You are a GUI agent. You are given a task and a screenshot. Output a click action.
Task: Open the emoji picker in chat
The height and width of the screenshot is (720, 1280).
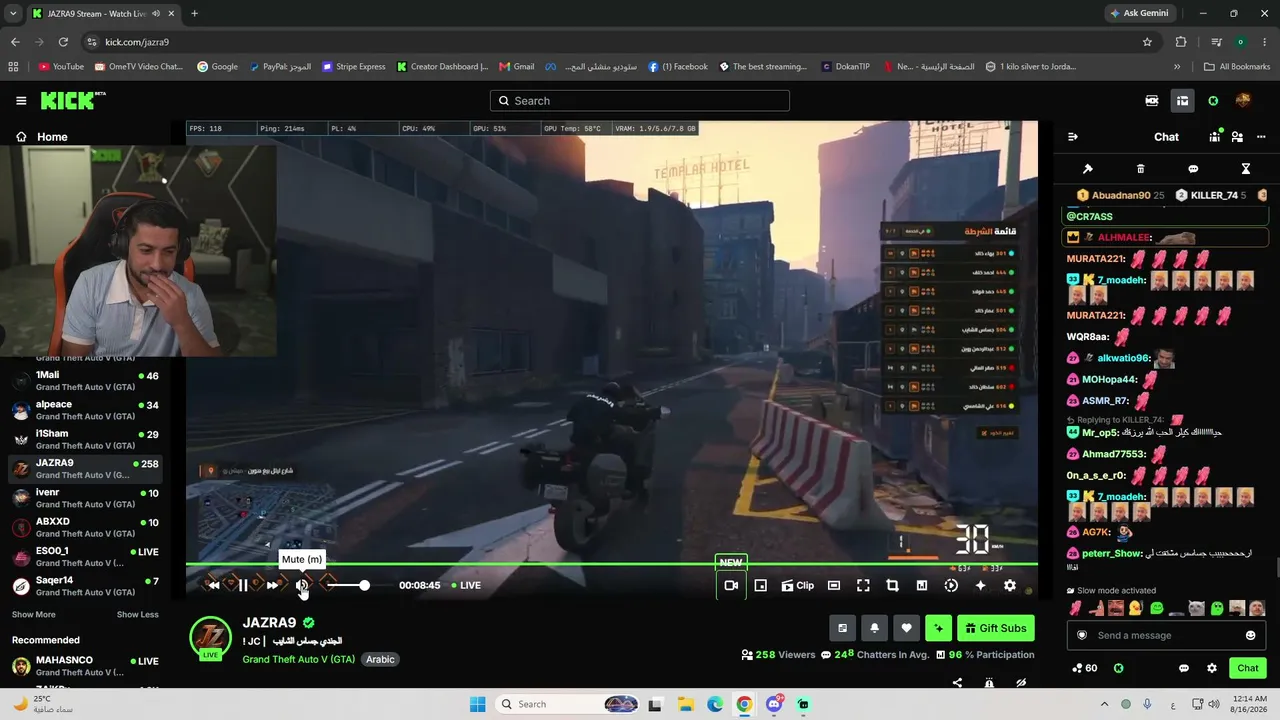coord(1250,635)
